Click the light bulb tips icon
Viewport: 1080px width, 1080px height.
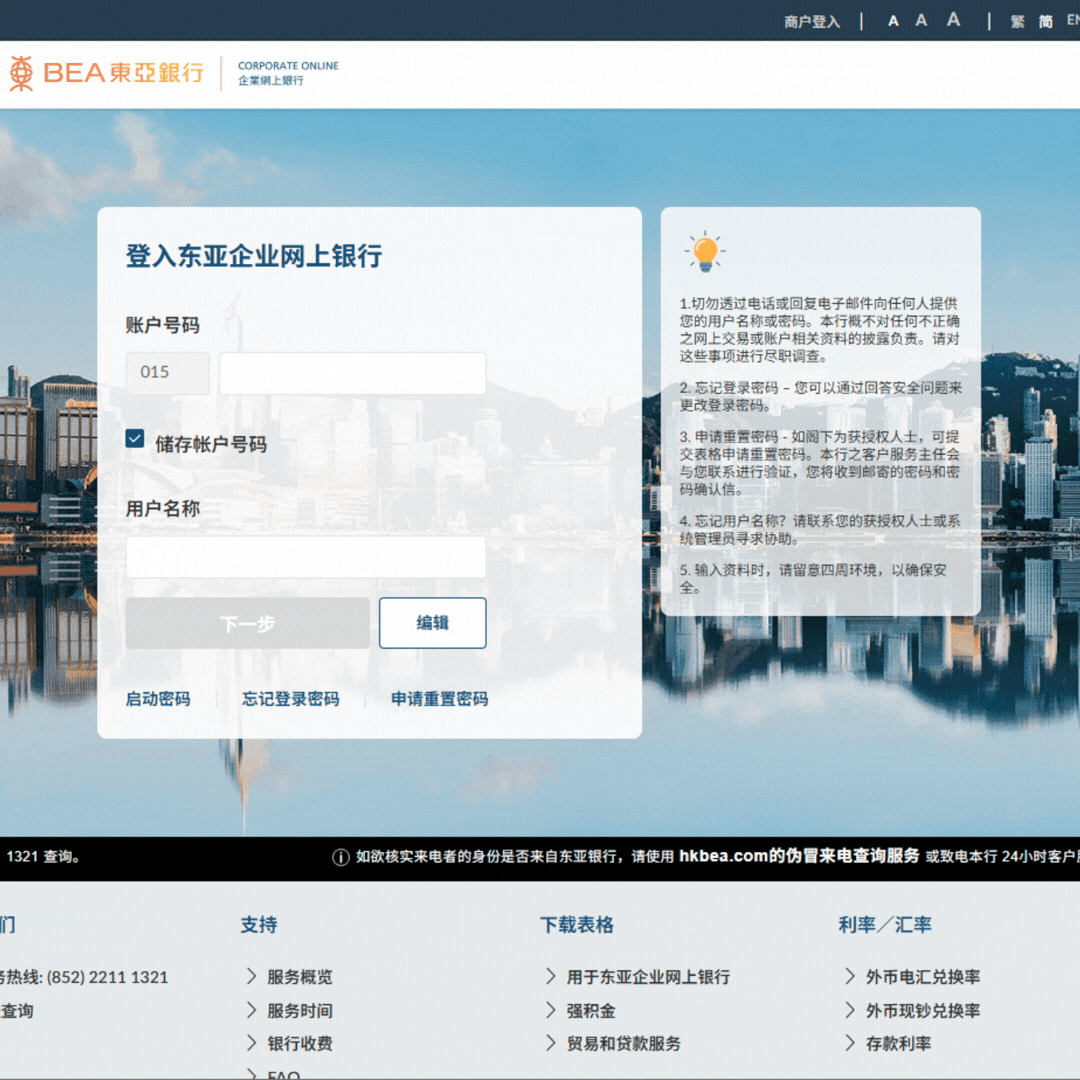(x=705, y=251)
